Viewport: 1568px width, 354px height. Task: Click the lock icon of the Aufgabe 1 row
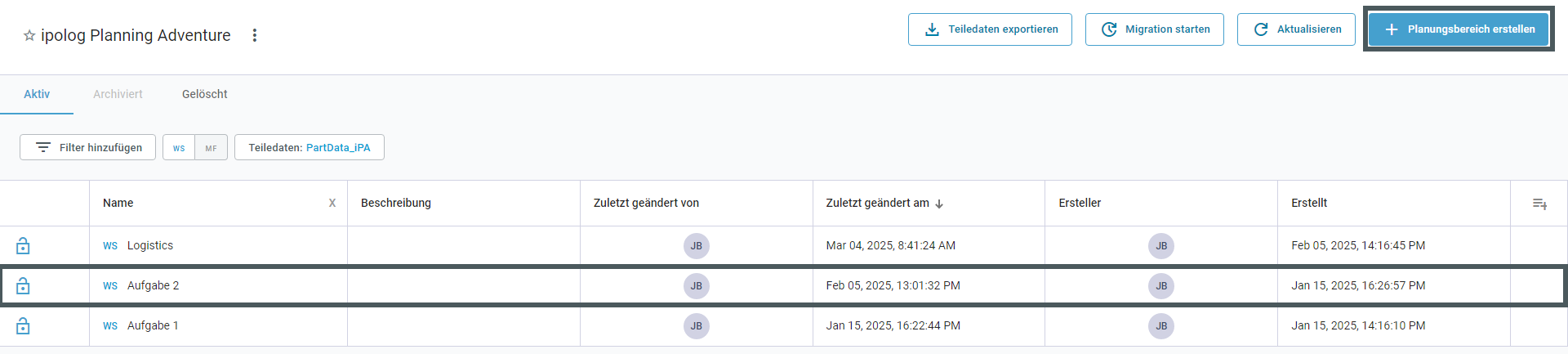(23, 325)
